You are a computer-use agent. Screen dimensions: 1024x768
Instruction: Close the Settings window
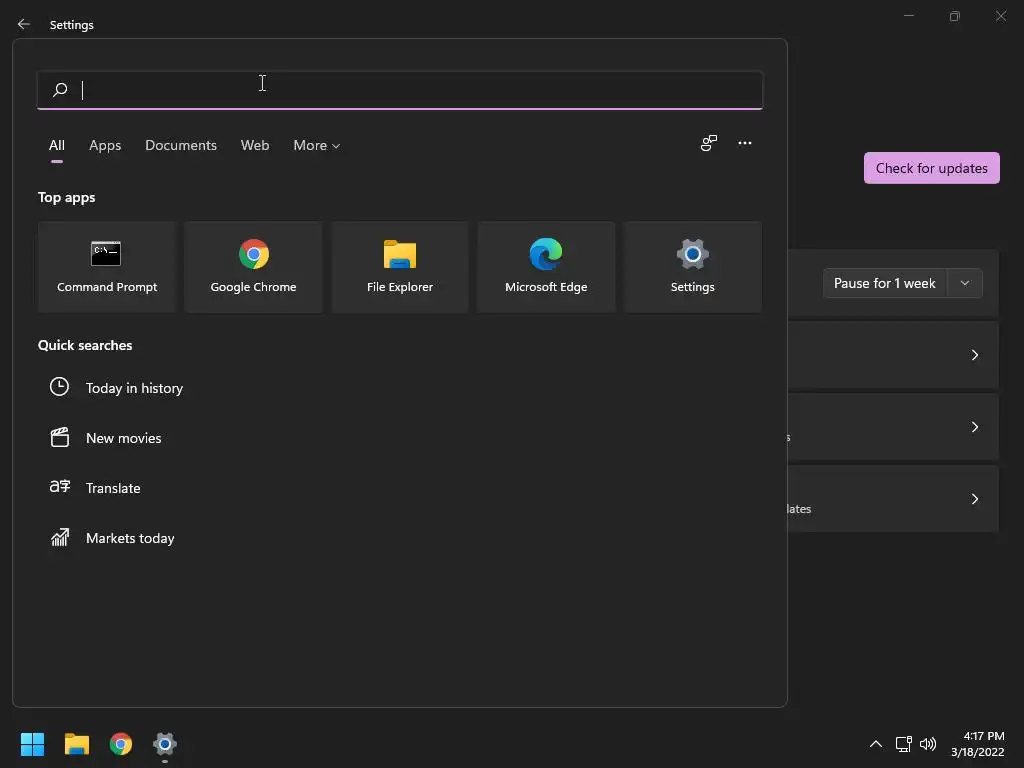(x=1000, y=16)
